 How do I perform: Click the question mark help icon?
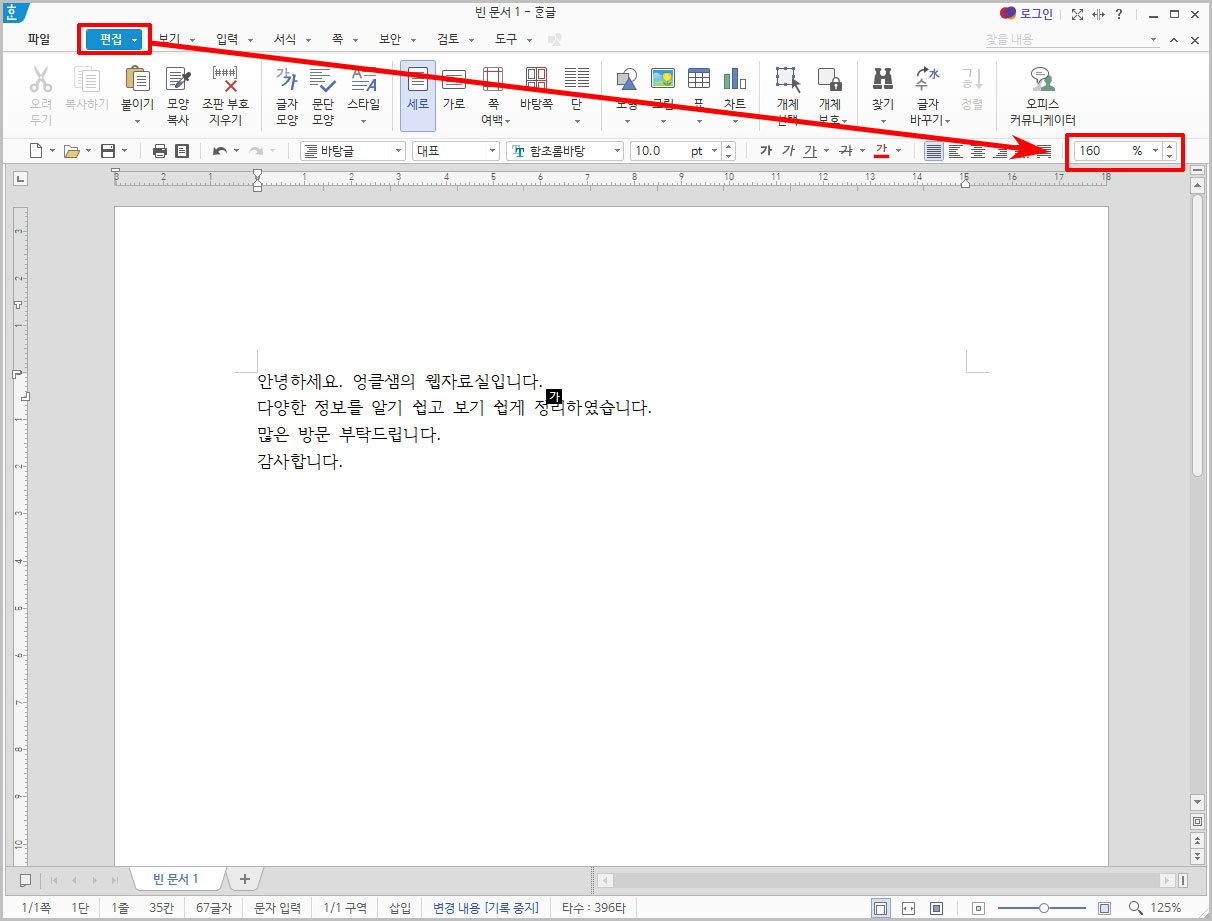coord(1118,14)
